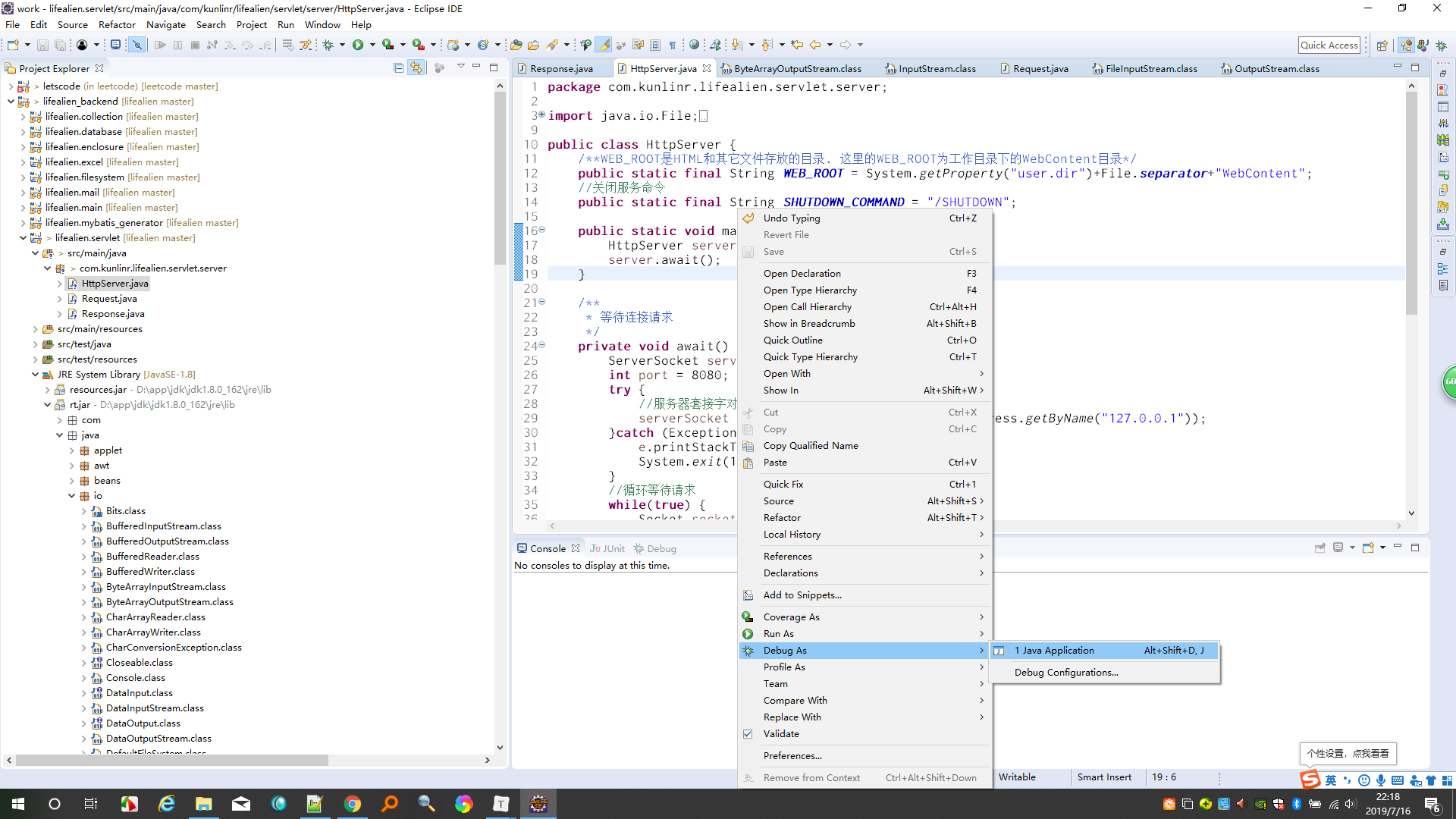The width and height of the screenshot is (1456, 819).
Task: Select 1 Java Application submenu item
Action: pos(1104,651)
